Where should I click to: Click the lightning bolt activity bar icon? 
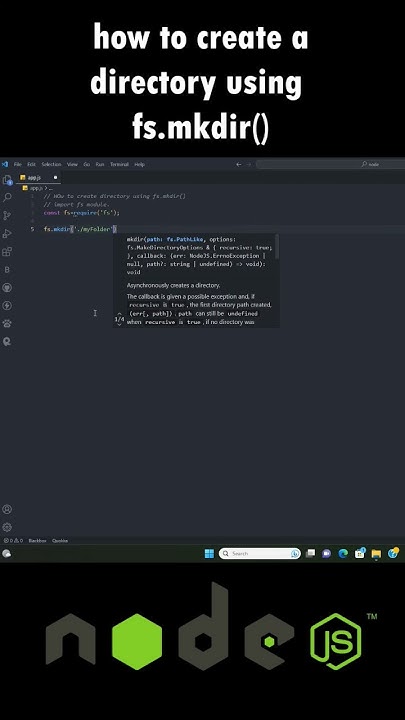coord(7,306)
